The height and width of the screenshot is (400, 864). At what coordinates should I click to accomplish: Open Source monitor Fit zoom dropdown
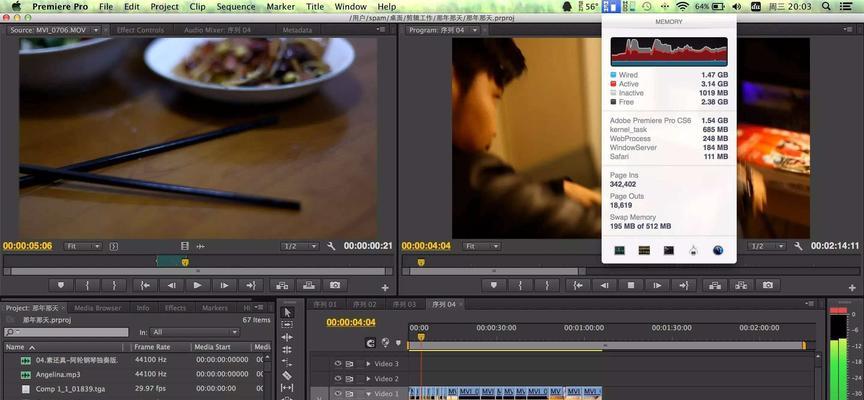coord(83,246)
